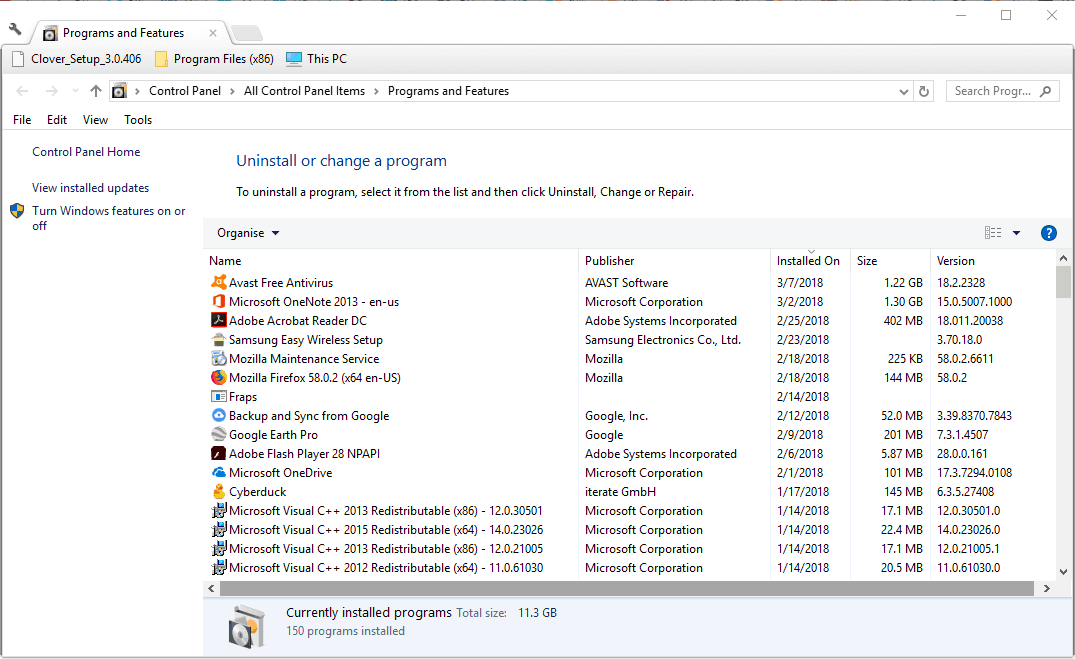Refresh the Programs and Features view

click(923, 91)
